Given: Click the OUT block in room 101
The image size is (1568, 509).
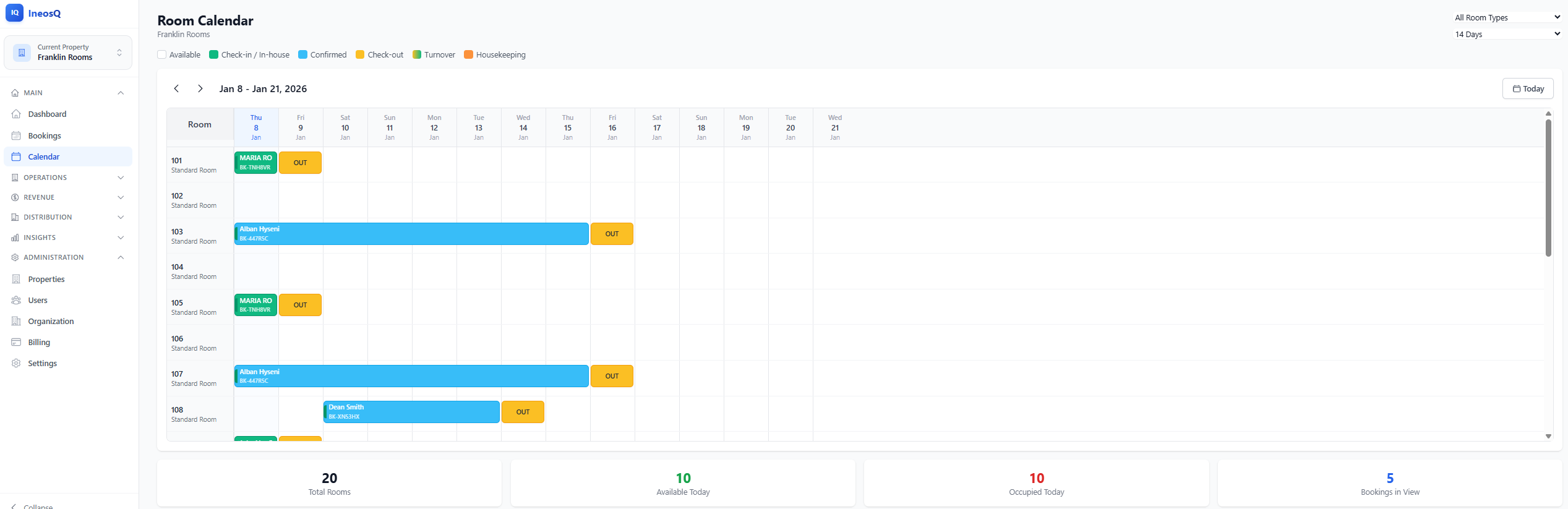Looking at the screenshot, I should (300, 163).
